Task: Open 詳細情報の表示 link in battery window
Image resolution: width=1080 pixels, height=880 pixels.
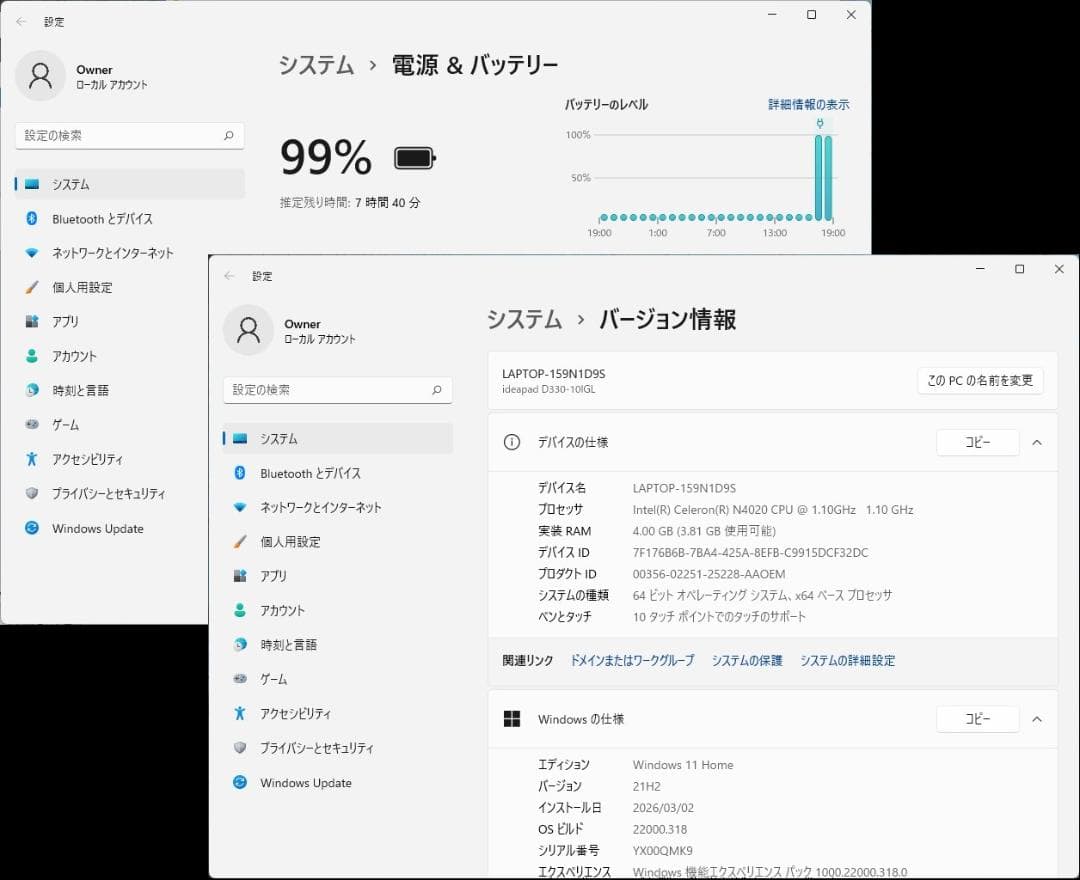Action: click(809, 105)
